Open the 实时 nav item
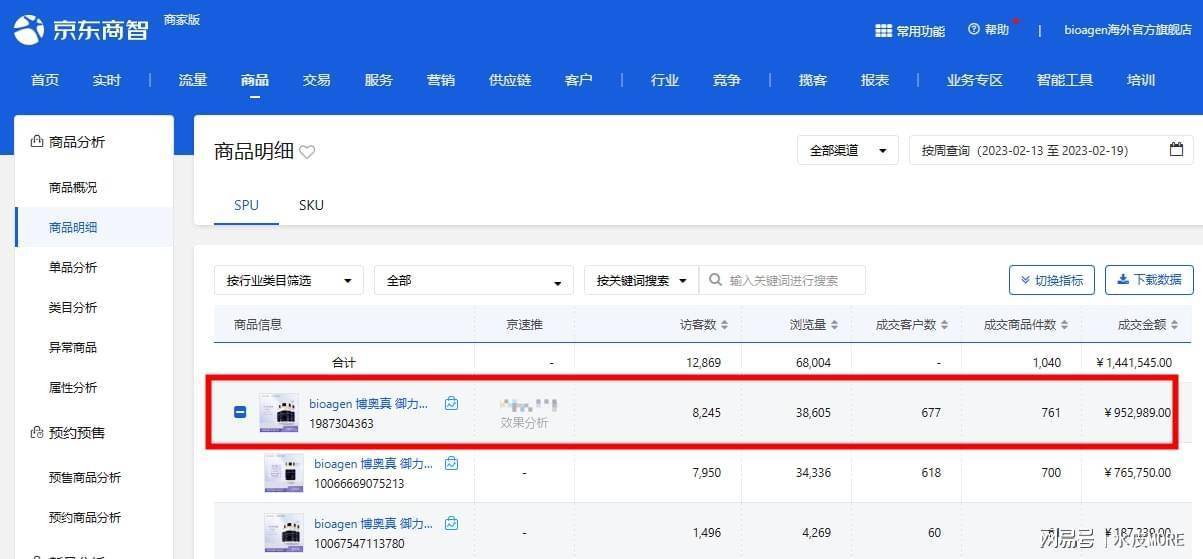 [107, 80]
